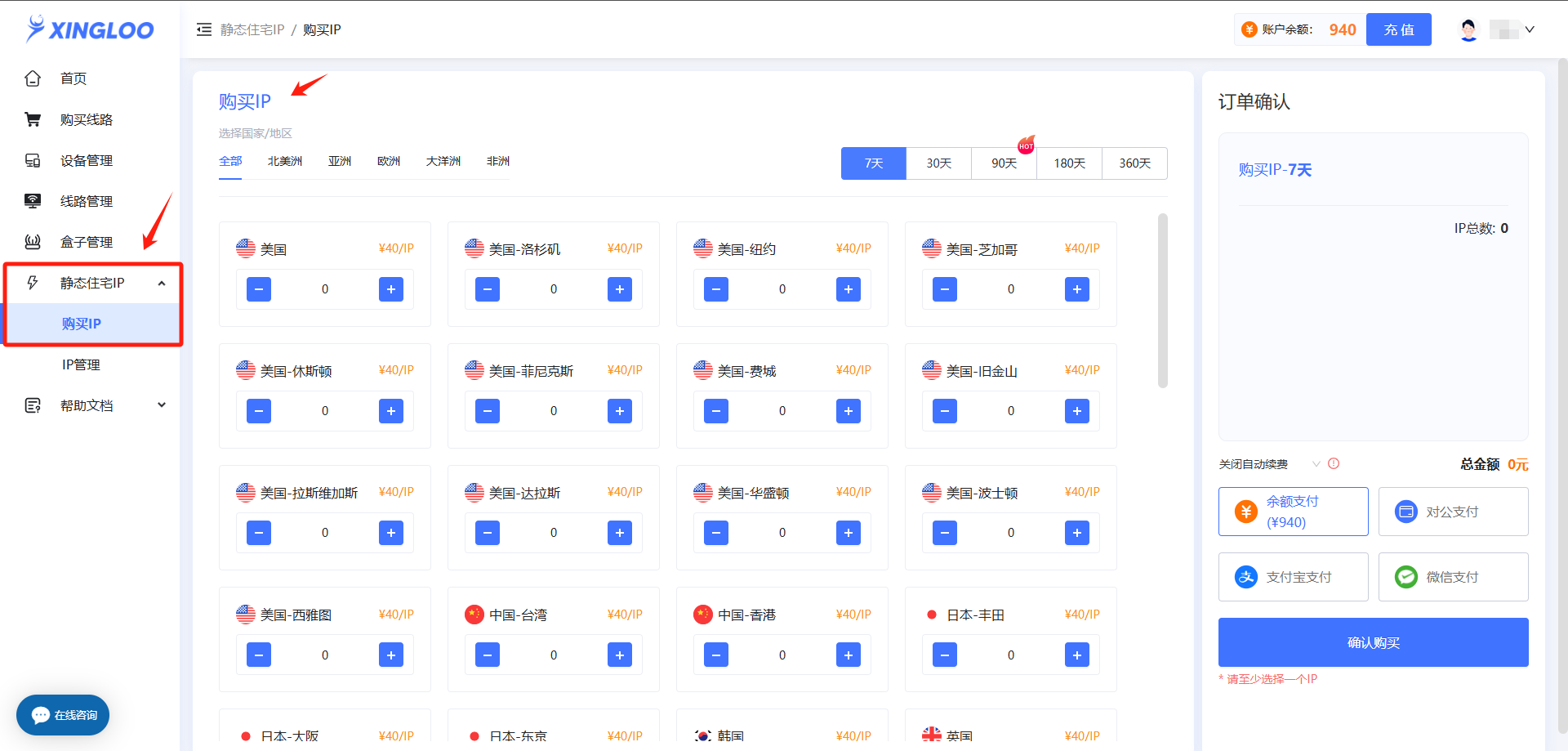Click the 盒子管理 box icon
This screenshot has width=1568, height=751.
point(33,242)
